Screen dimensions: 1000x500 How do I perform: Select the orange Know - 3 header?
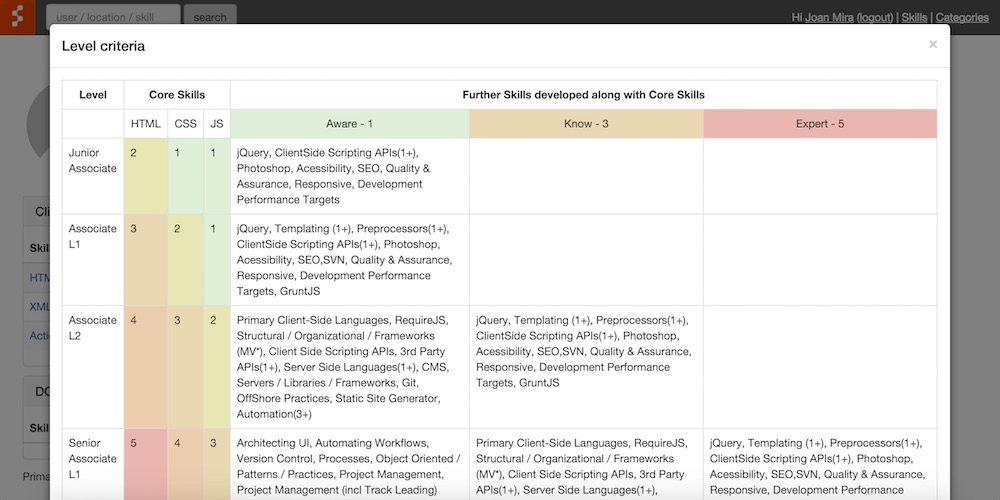pyautogui.click(x=586, y=123)
